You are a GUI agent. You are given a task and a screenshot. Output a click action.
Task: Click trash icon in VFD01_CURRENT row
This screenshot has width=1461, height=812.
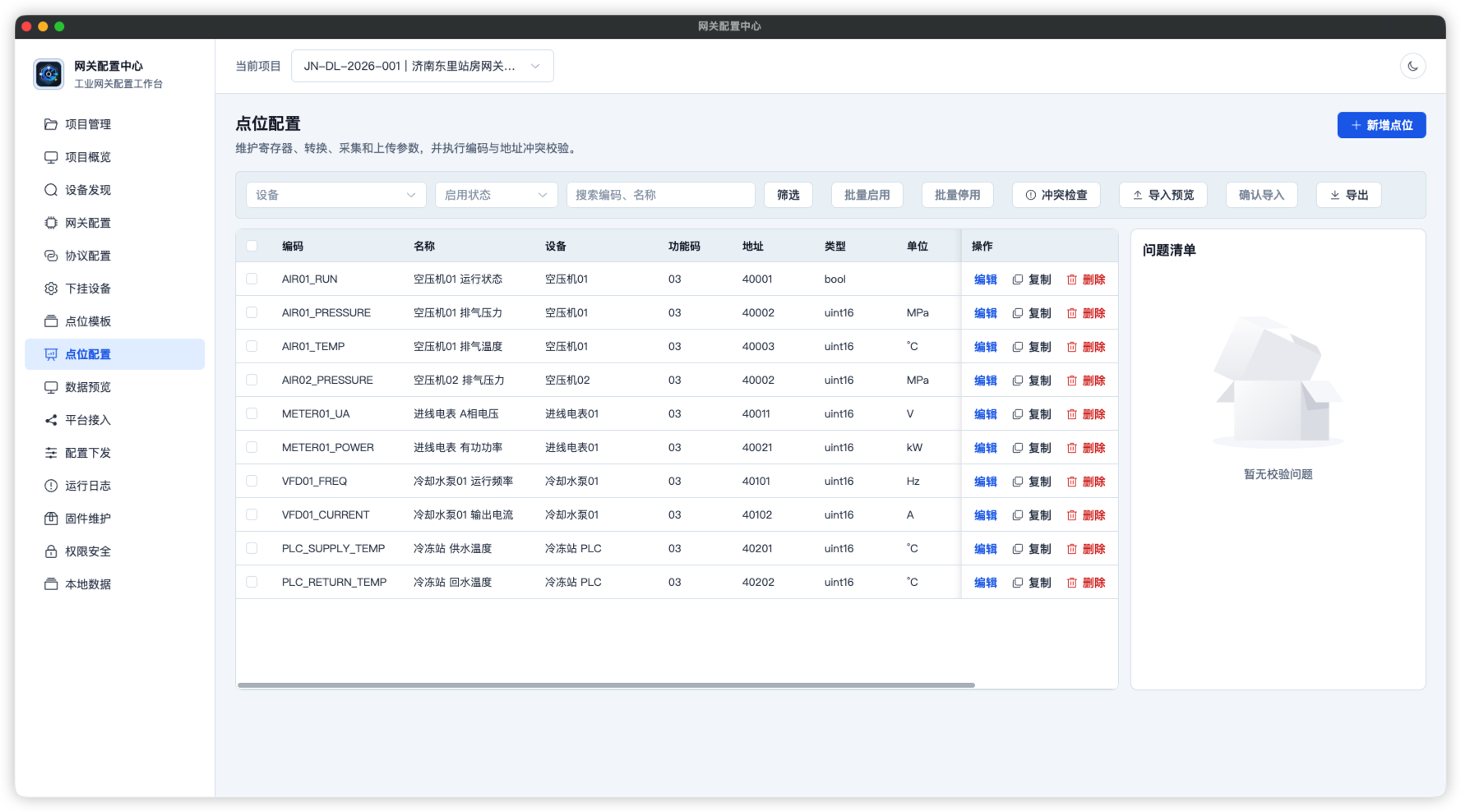pyautogui.click(x=1071, y=515)
